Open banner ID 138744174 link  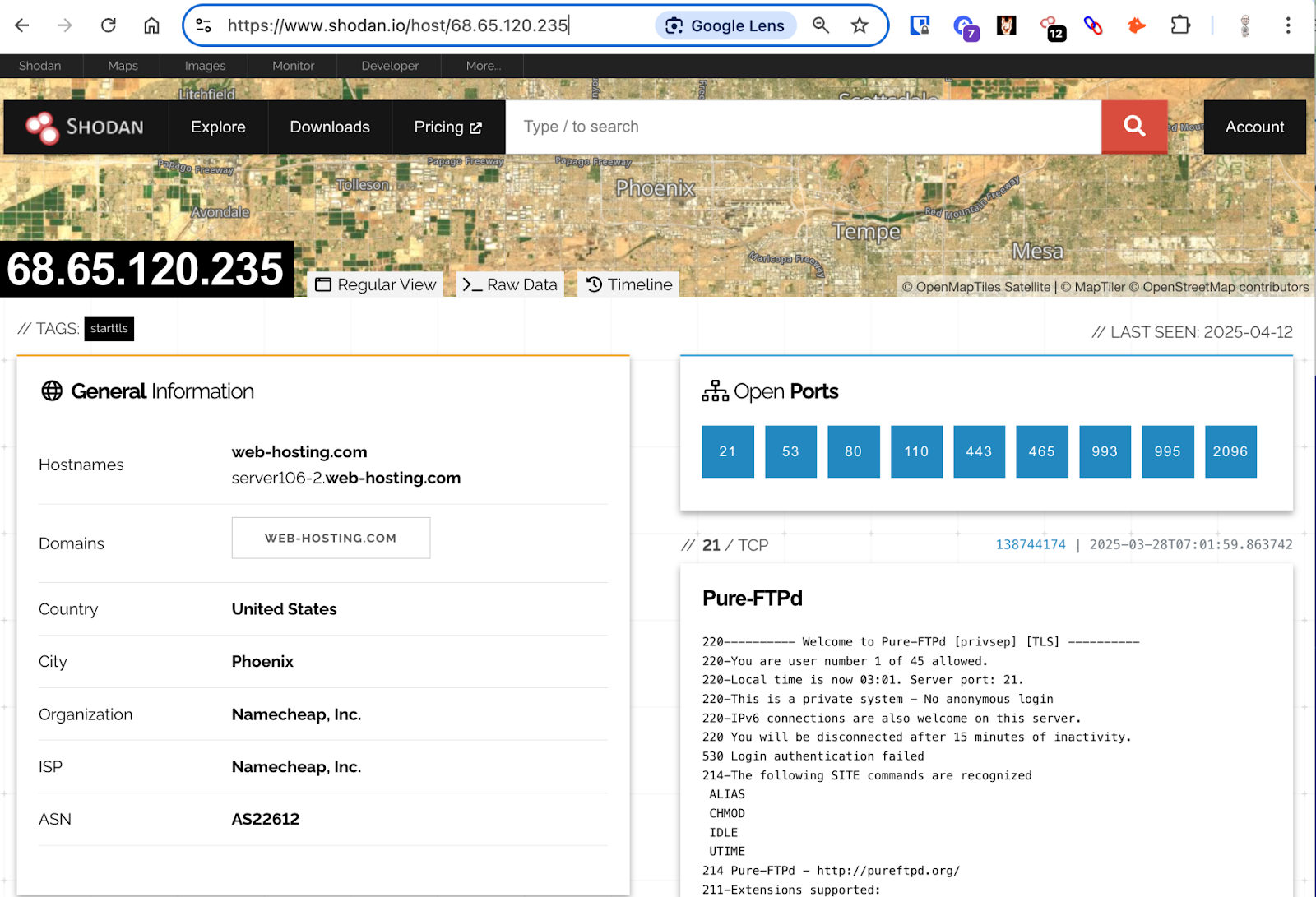point(1031,544)
